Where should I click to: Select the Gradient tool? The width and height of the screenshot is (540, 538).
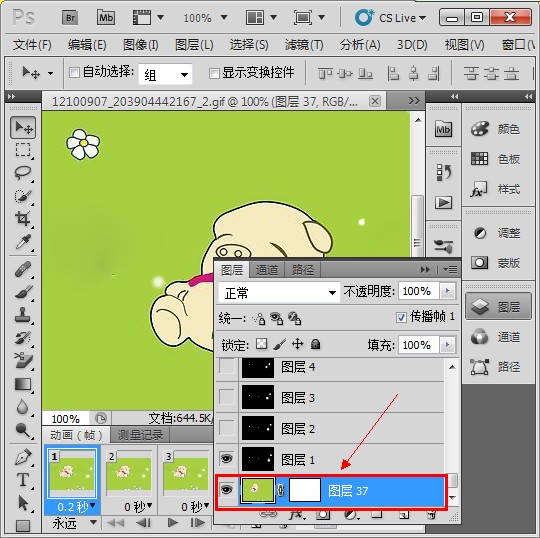[x=23, y=384]
